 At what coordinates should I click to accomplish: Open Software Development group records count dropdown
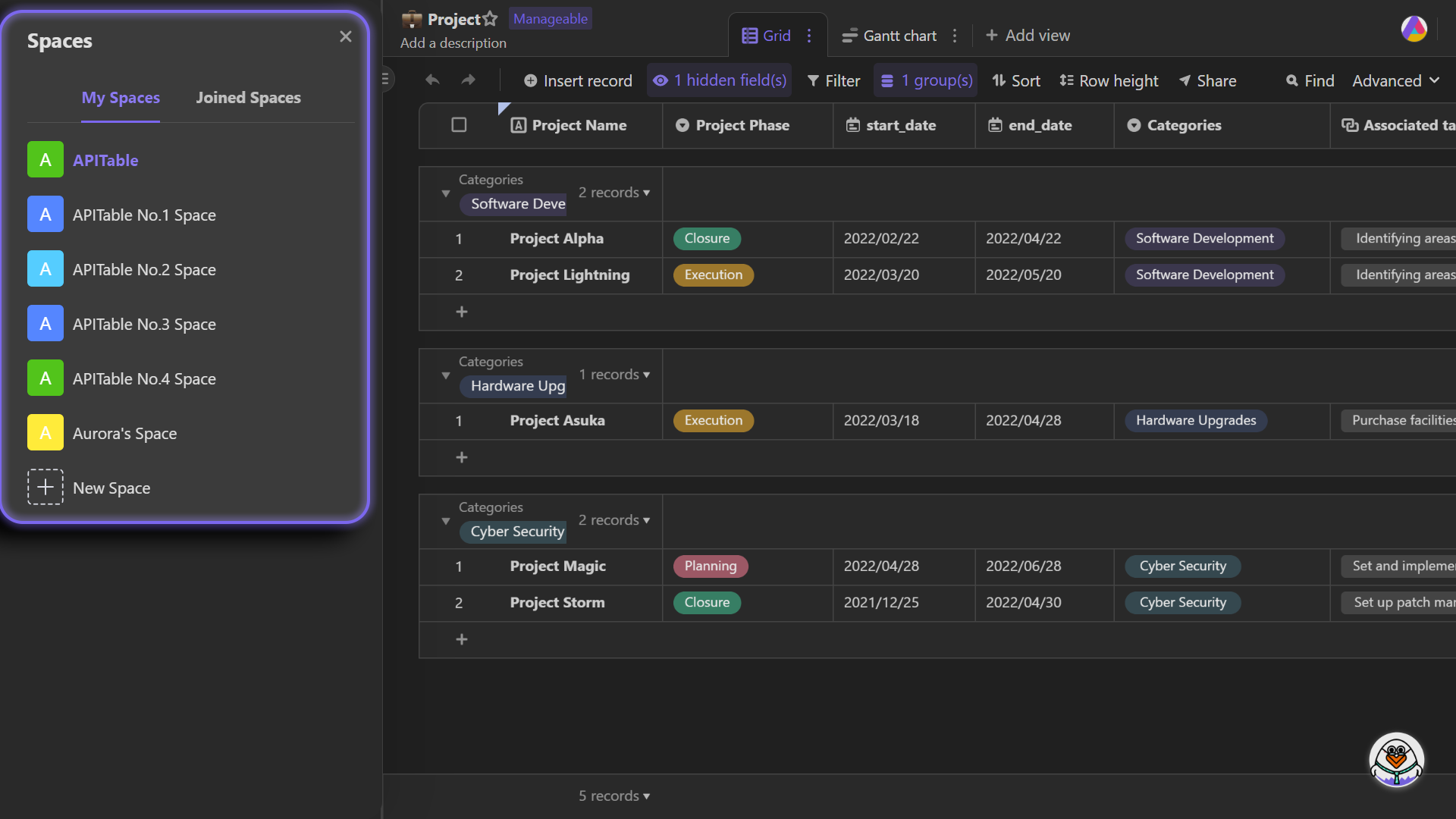click(x=614, y=193)
